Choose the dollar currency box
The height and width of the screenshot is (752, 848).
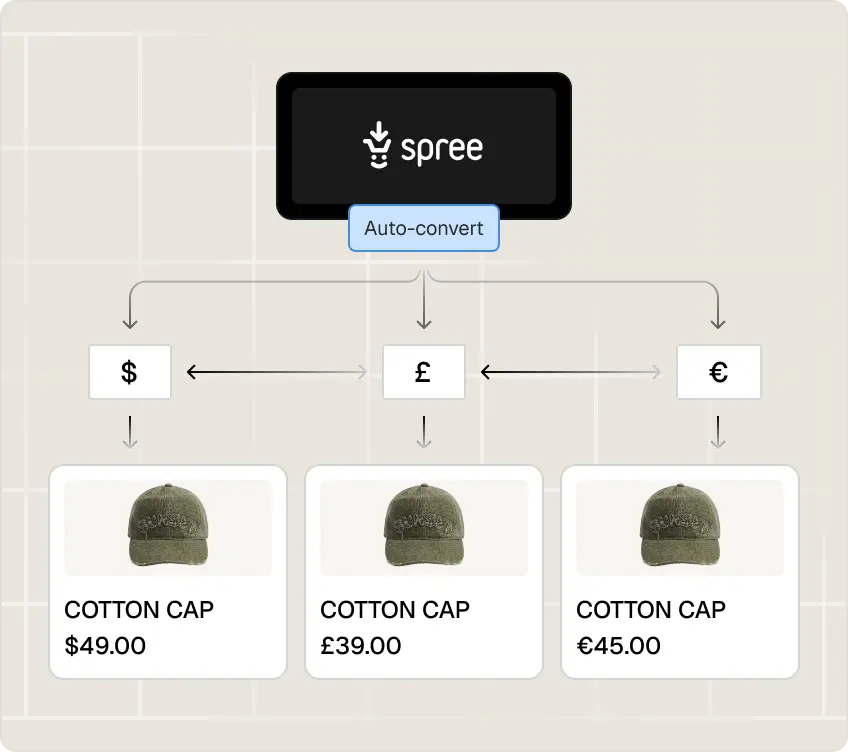130,372
